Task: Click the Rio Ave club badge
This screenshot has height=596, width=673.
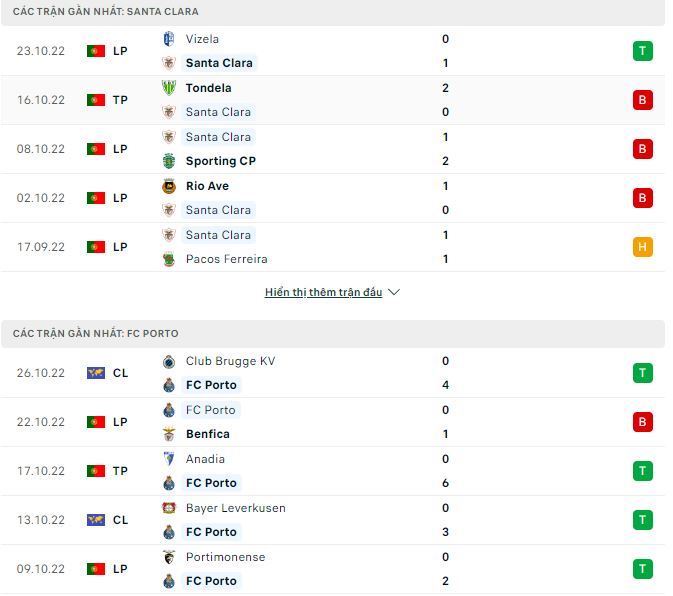Action: click(169, 186)
